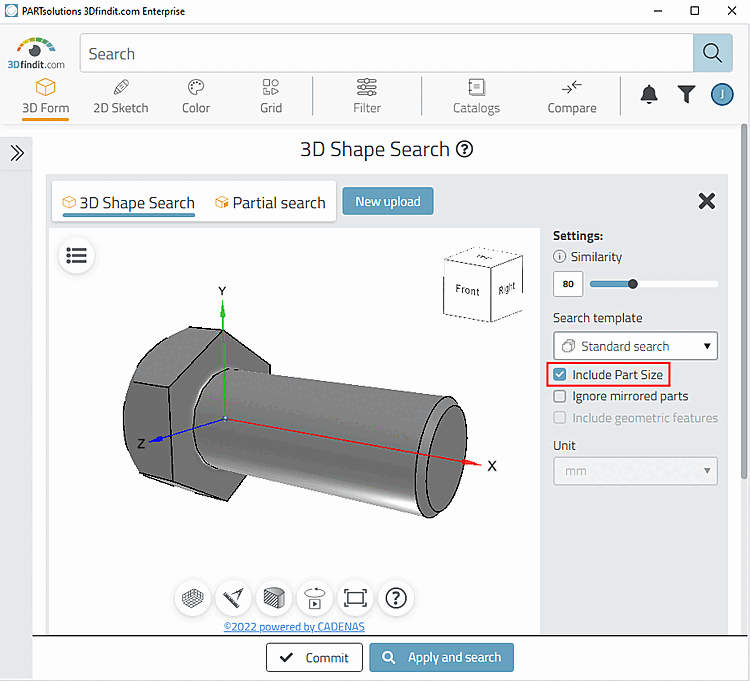Open the viewer help question icon
This screenshot has height=681, width=750.
point(396,598)
